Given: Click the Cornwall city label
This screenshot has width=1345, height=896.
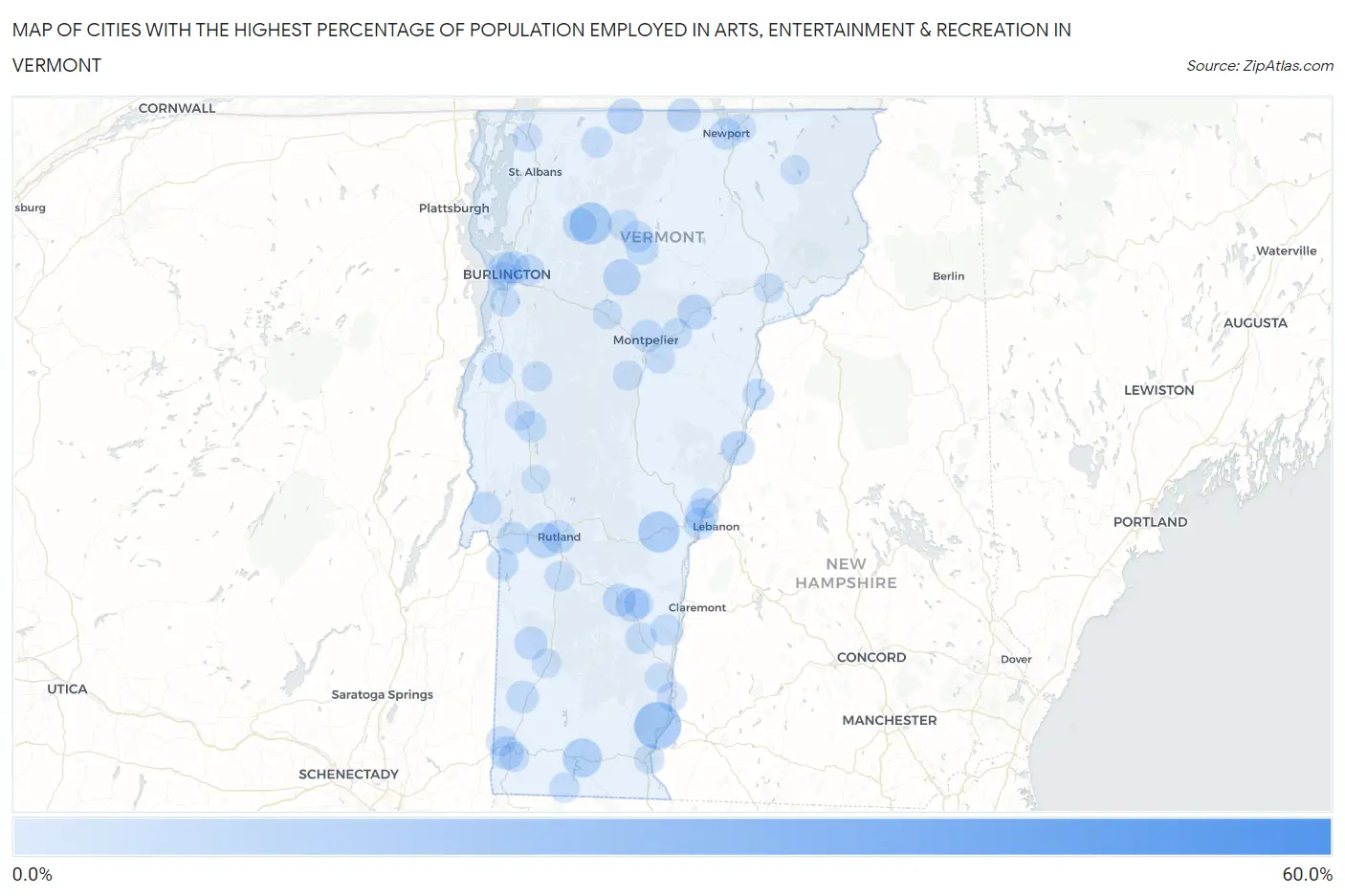Looking at the screenshot, I should pyautogui.click(x=177, y=109).
